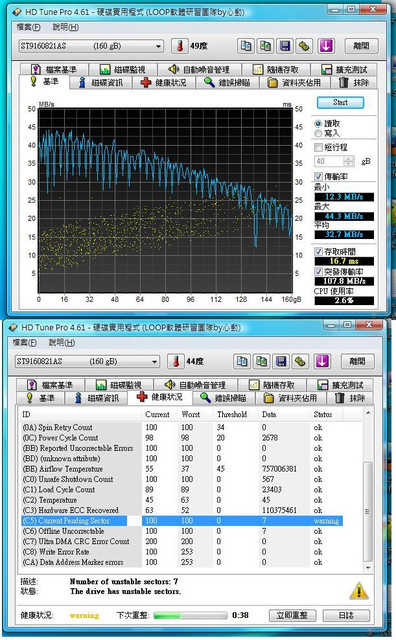Image resolution: width=396 pixels, height=640 pixels.
Task: Switch to 健康狀況 tab in top window
Action: point(163,83)
